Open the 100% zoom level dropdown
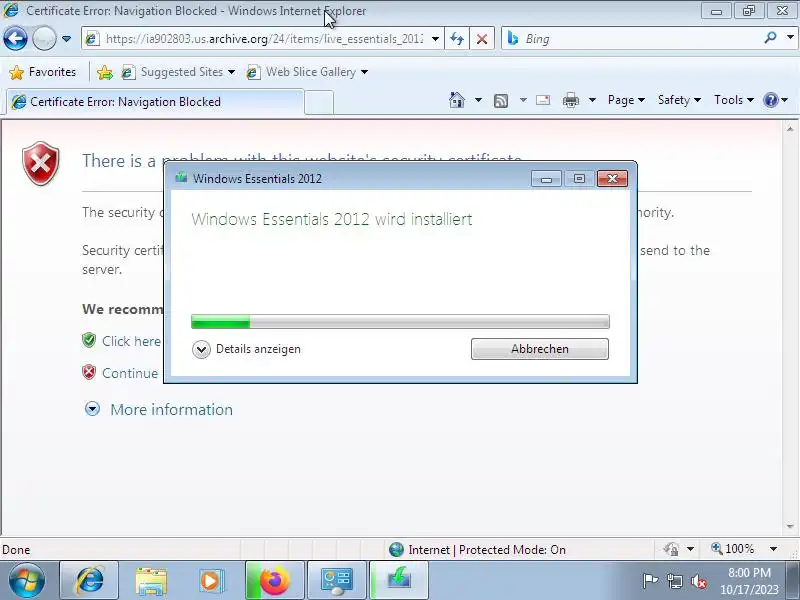 (x=773, y=549)
